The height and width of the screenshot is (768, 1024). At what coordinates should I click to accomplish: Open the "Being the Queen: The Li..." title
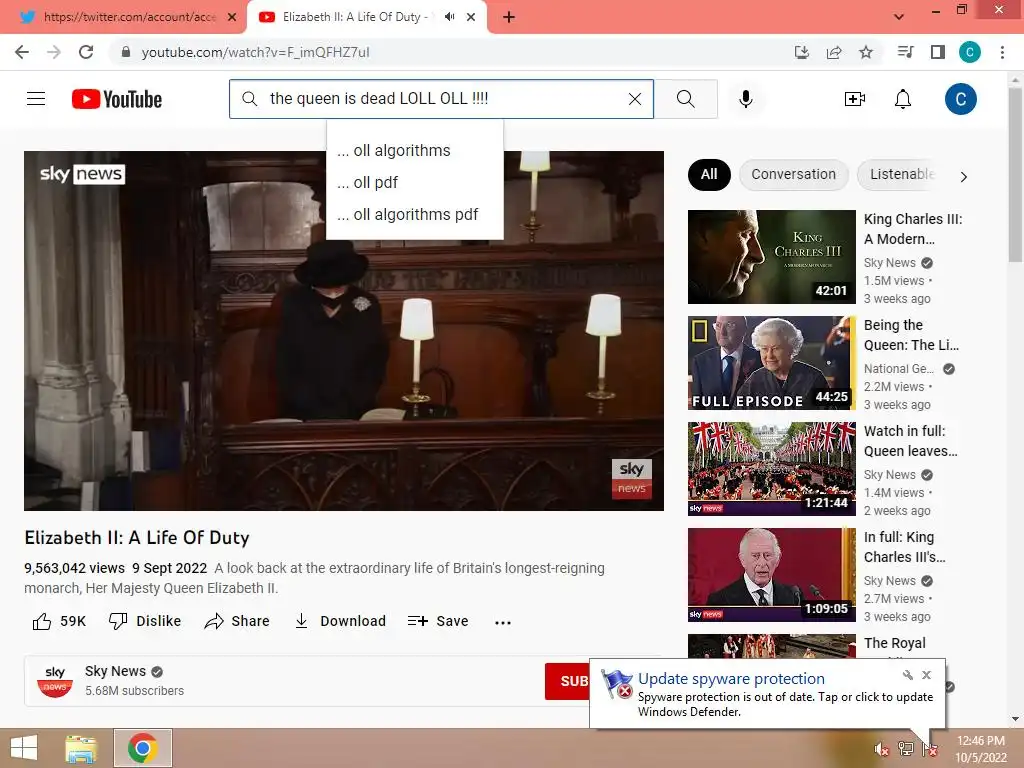tap(912, 334)
